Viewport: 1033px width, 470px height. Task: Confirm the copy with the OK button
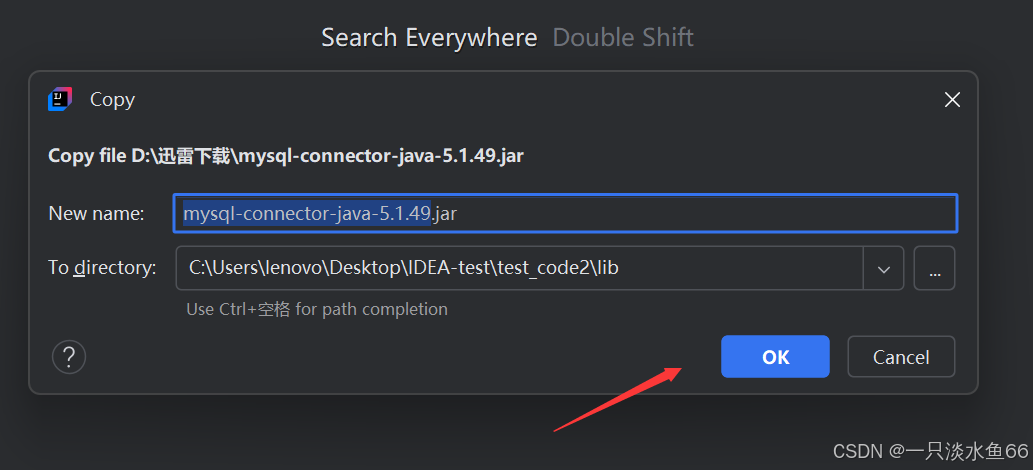[x=775, y=357]
